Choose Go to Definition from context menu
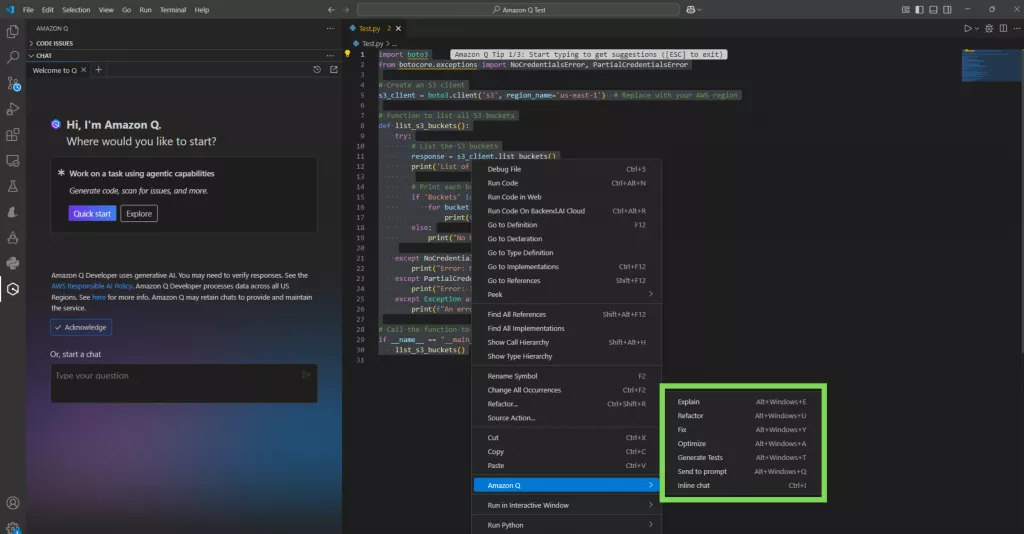The height and width of the screenshot is (534, 1024). click(x=512, y=225)
